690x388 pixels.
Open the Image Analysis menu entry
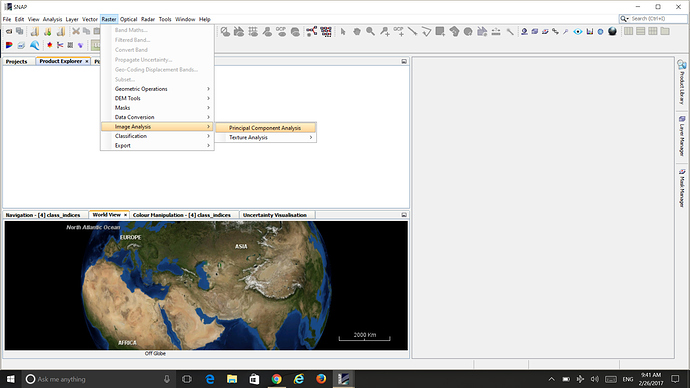158,127
